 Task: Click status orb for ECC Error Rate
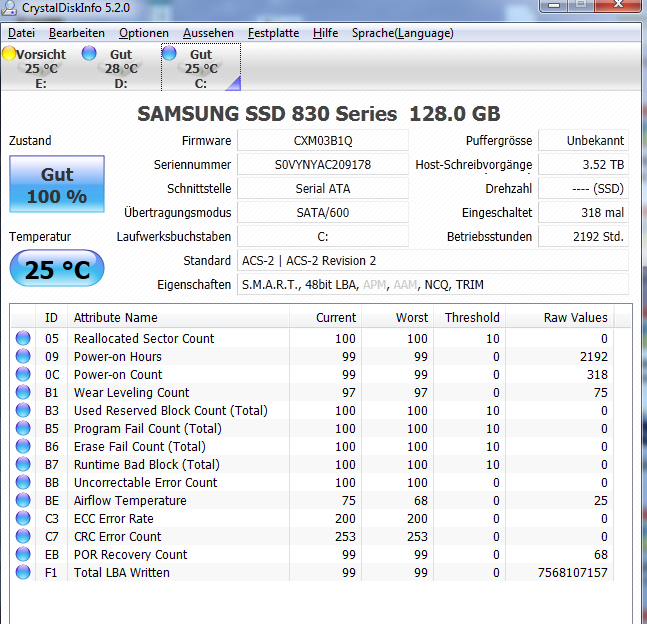[x=23, y=518]
